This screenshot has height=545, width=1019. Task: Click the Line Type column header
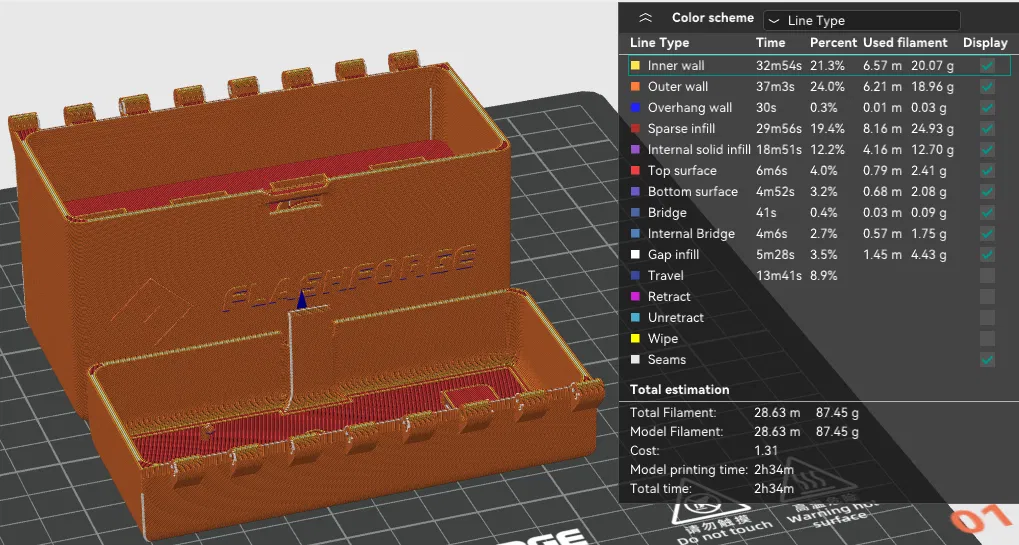tap(660, 43)
